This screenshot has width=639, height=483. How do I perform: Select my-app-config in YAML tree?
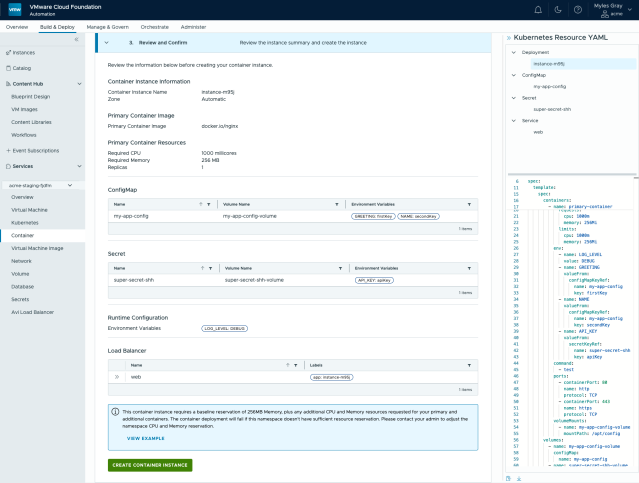click(550, 86)
